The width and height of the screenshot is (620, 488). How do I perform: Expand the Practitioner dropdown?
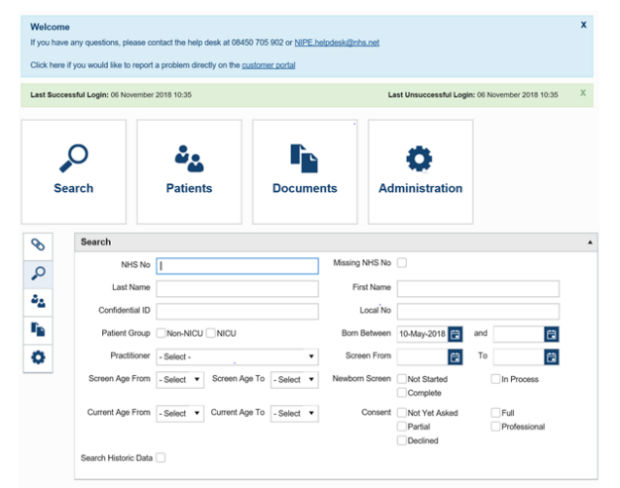point(237,356)
